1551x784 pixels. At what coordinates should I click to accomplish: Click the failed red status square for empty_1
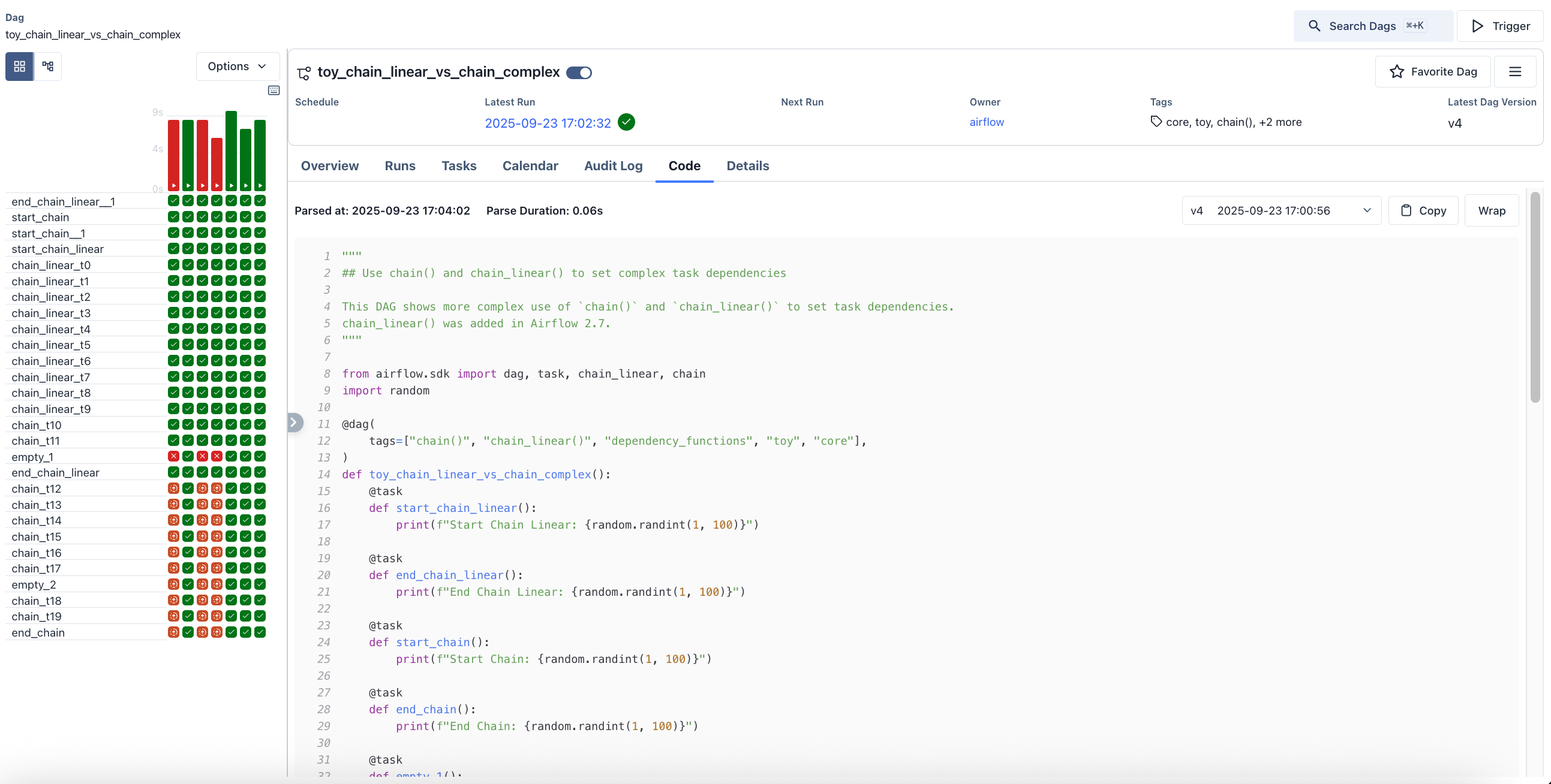tap(173, 456)
